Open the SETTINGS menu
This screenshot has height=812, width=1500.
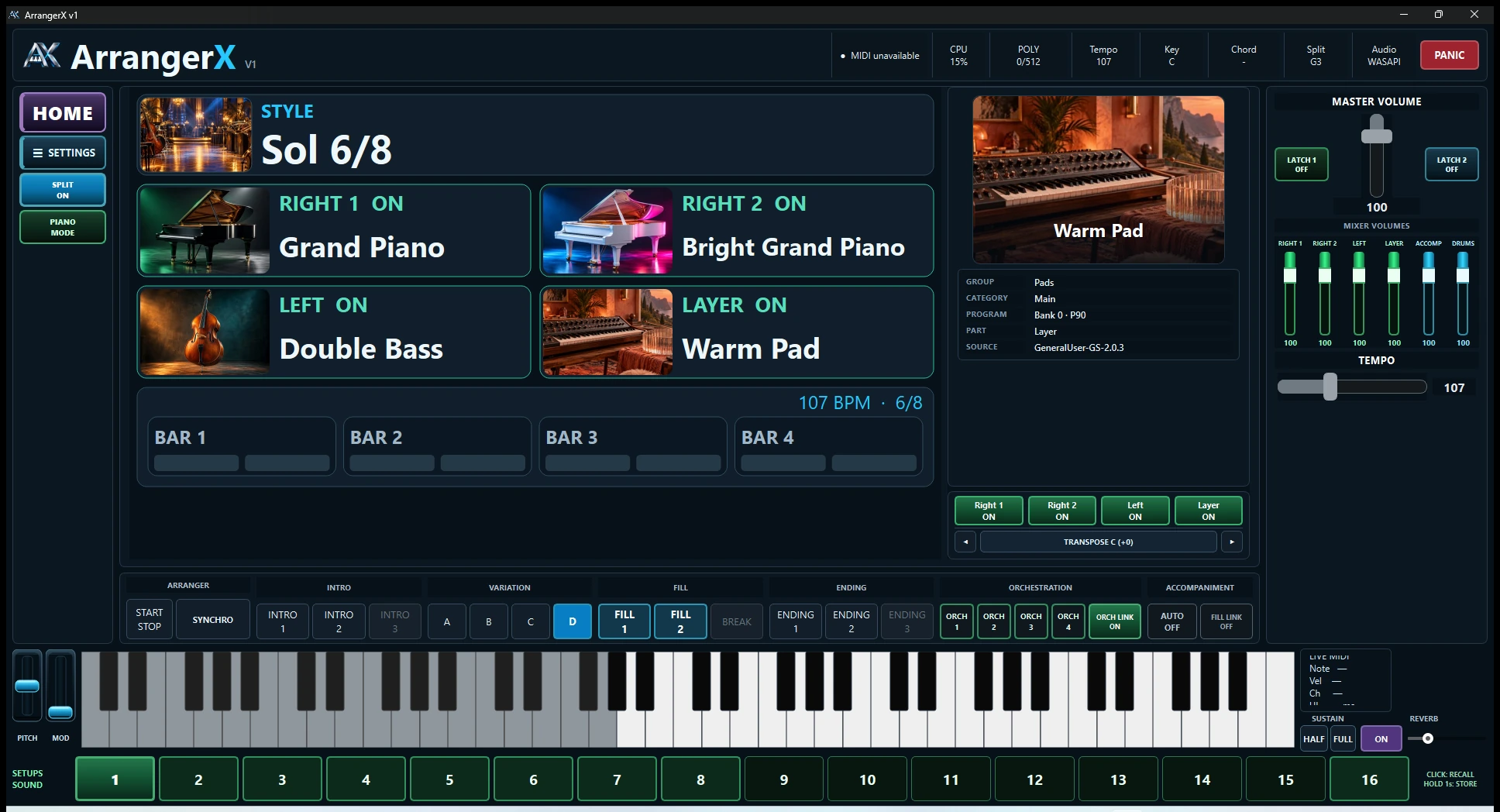point(63,153)
